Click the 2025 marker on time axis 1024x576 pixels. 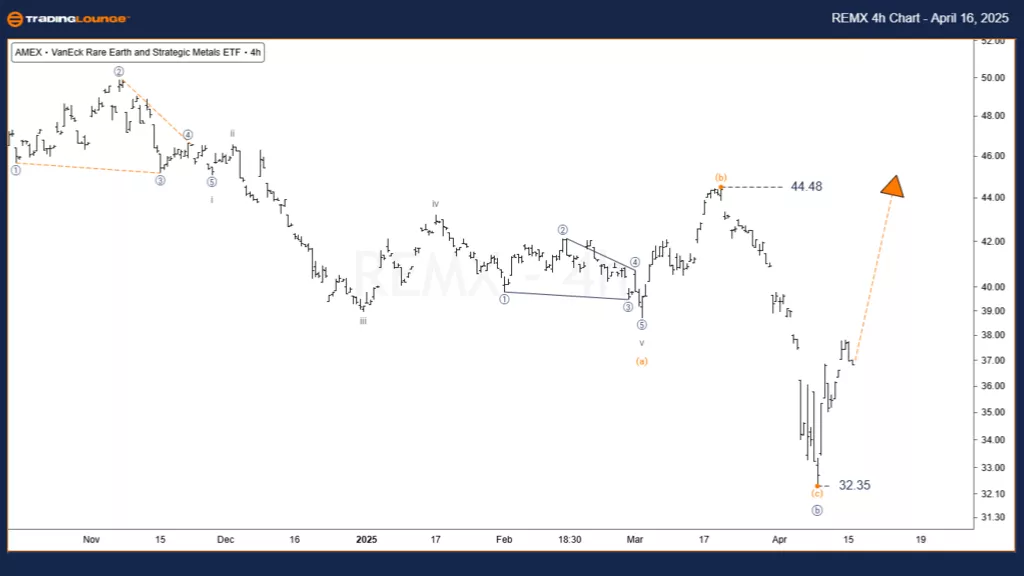367,539
